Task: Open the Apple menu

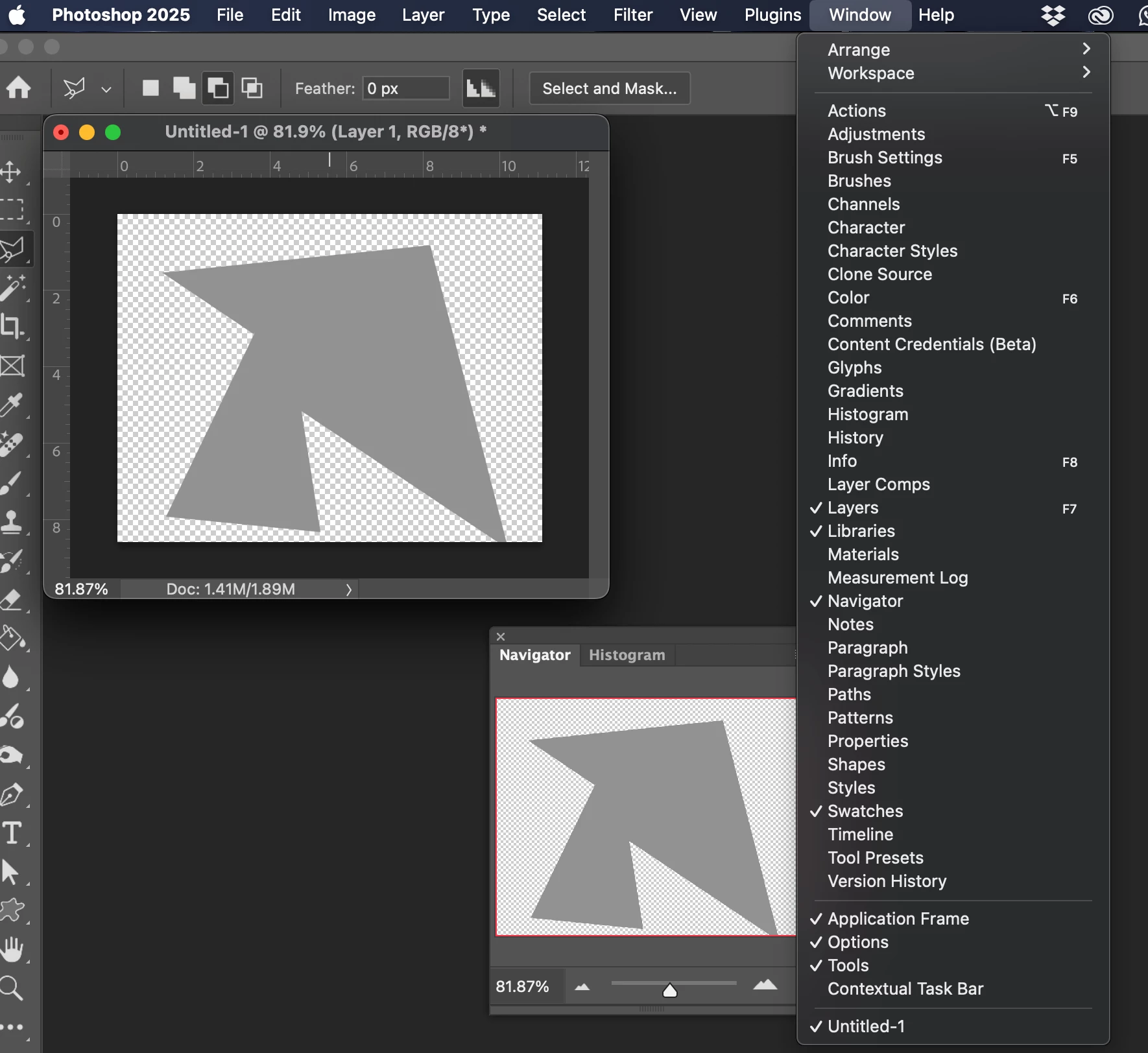Action: point(18,15)
